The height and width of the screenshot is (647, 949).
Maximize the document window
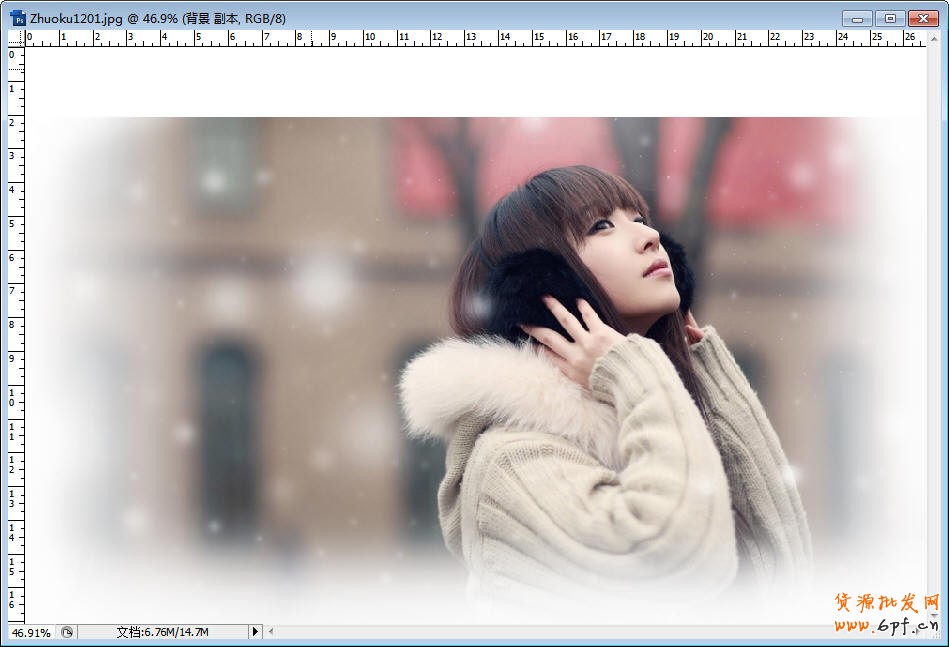[x=889, y=18]
